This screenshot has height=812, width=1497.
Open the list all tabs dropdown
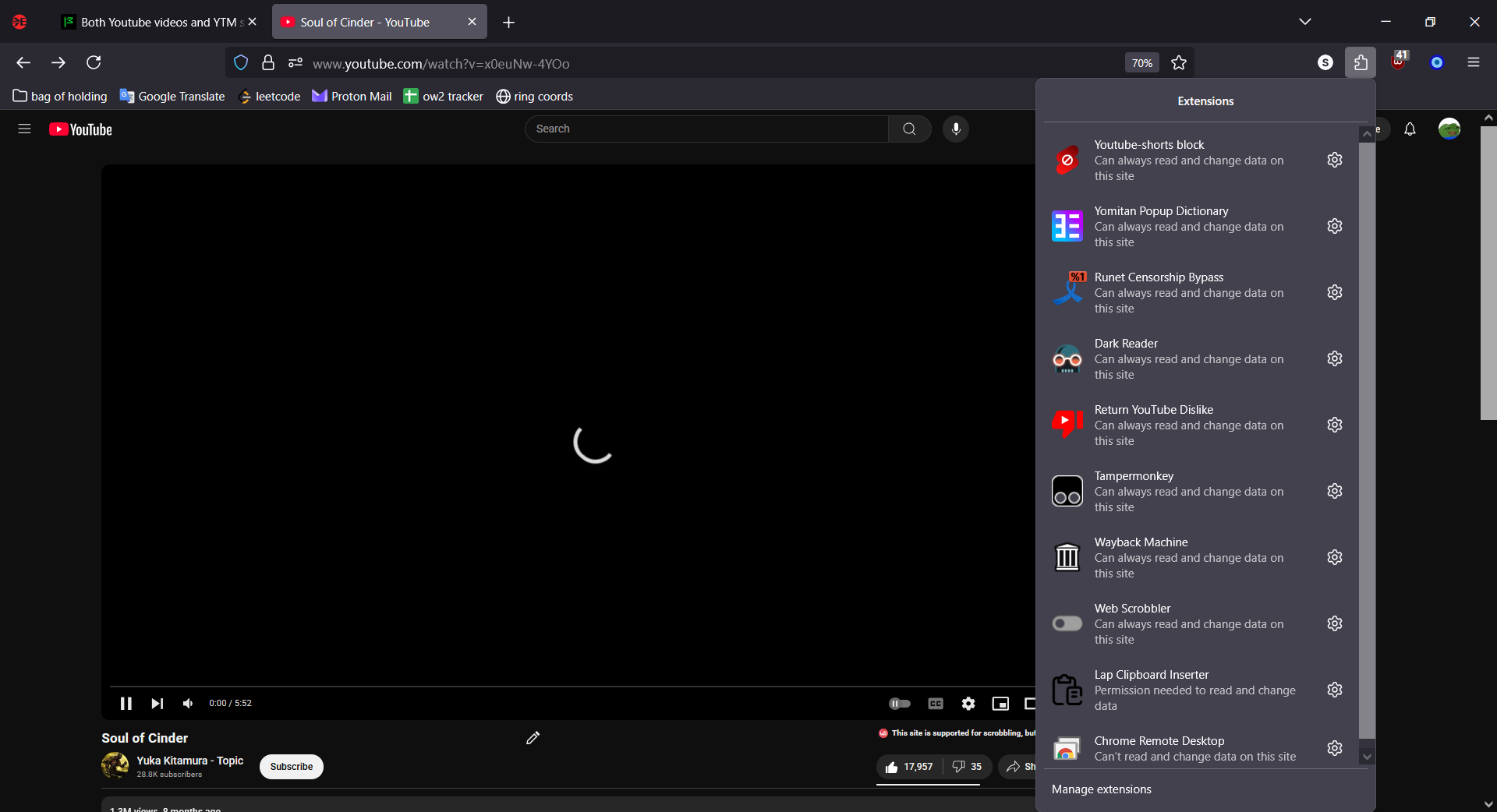[x=1304, y=22]
